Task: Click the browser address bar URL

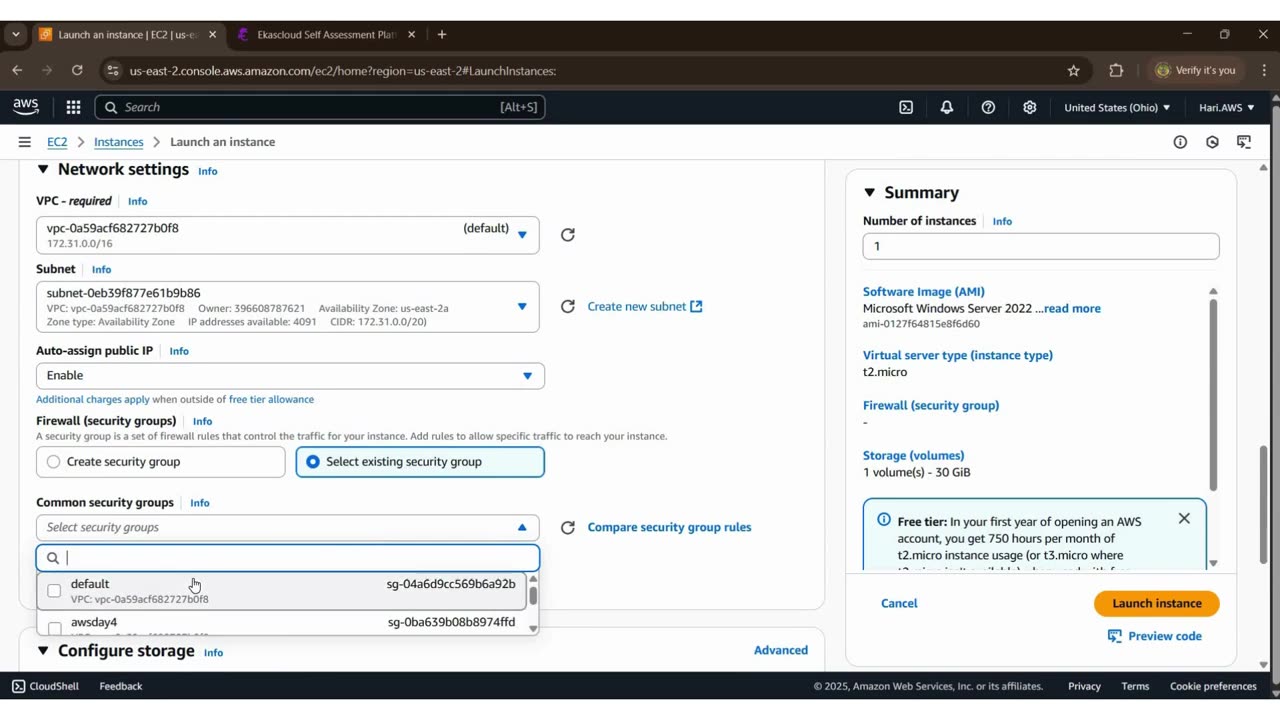Action: tap(343, 71)
